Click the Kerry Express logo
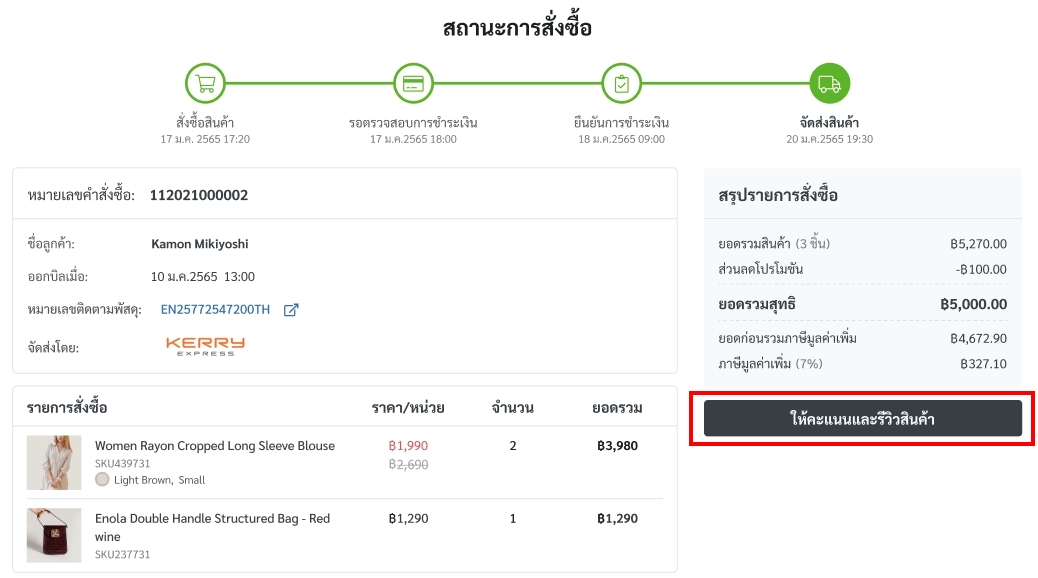The height and width of the screenshot is (578, 1038). [x=205, y=346]
